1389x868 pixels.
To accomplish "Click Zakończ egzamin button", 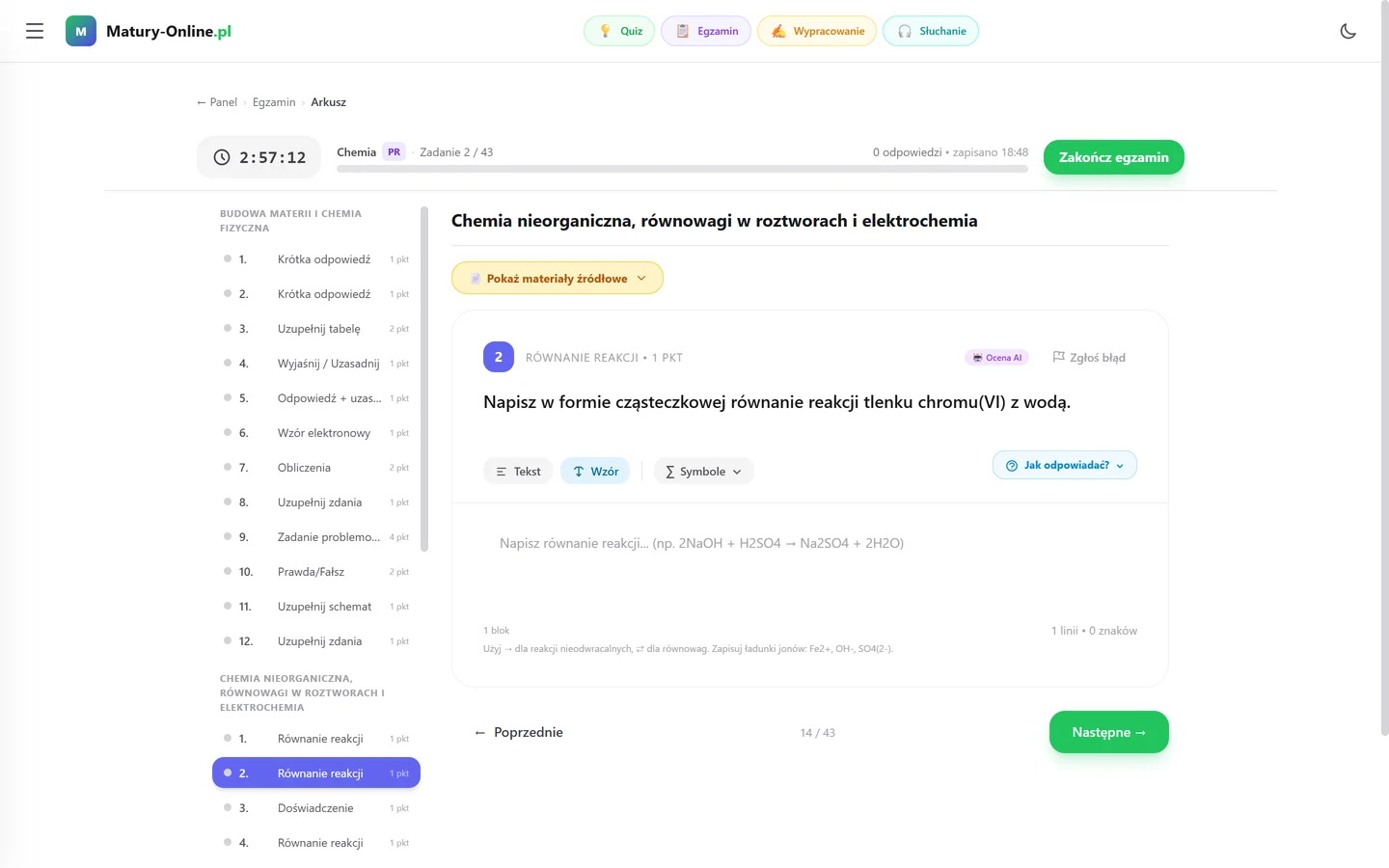I will 1114,157.
